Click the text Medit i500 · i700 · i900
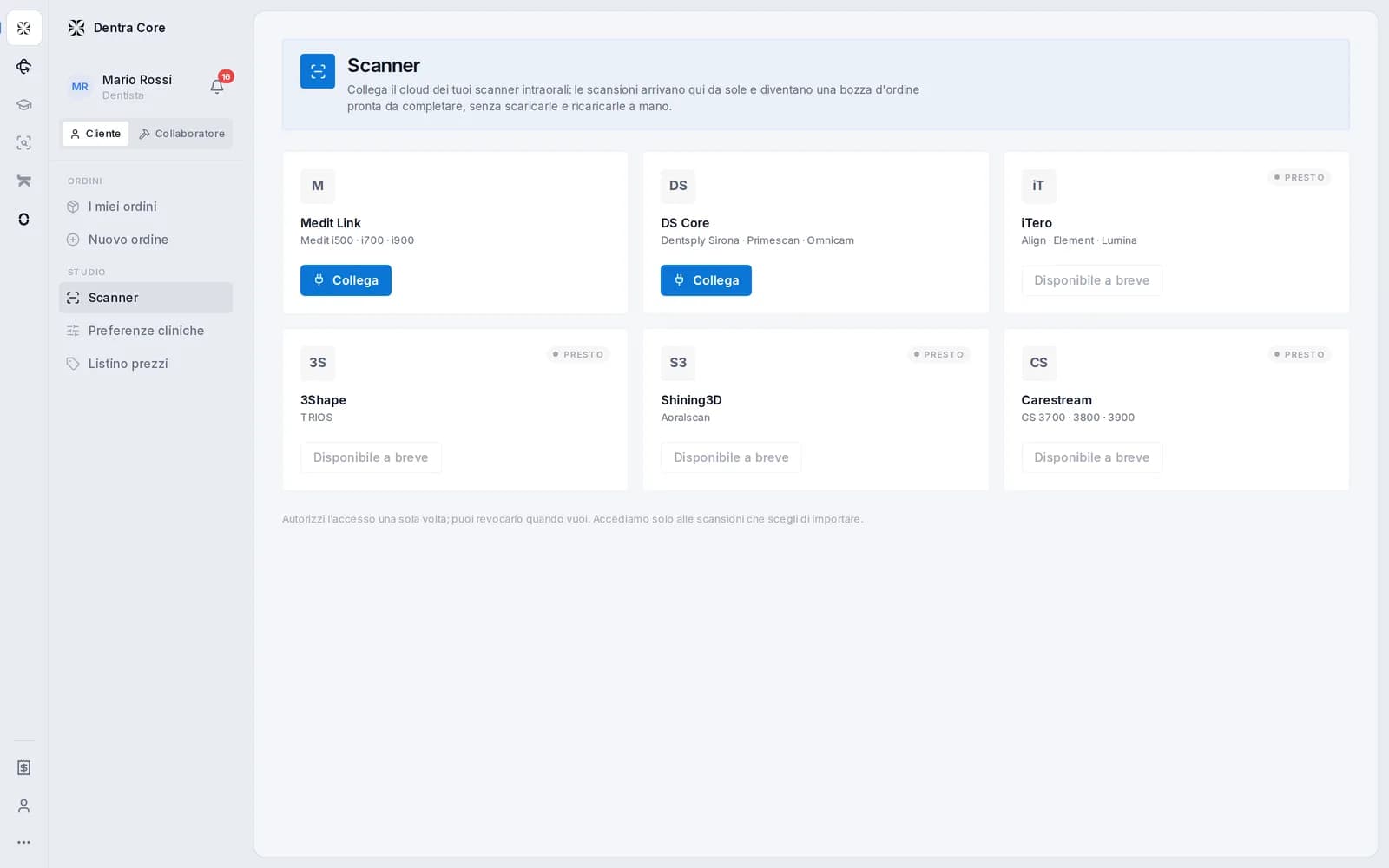The height and width of the screenshot is (868, 1389). (357, 240)
